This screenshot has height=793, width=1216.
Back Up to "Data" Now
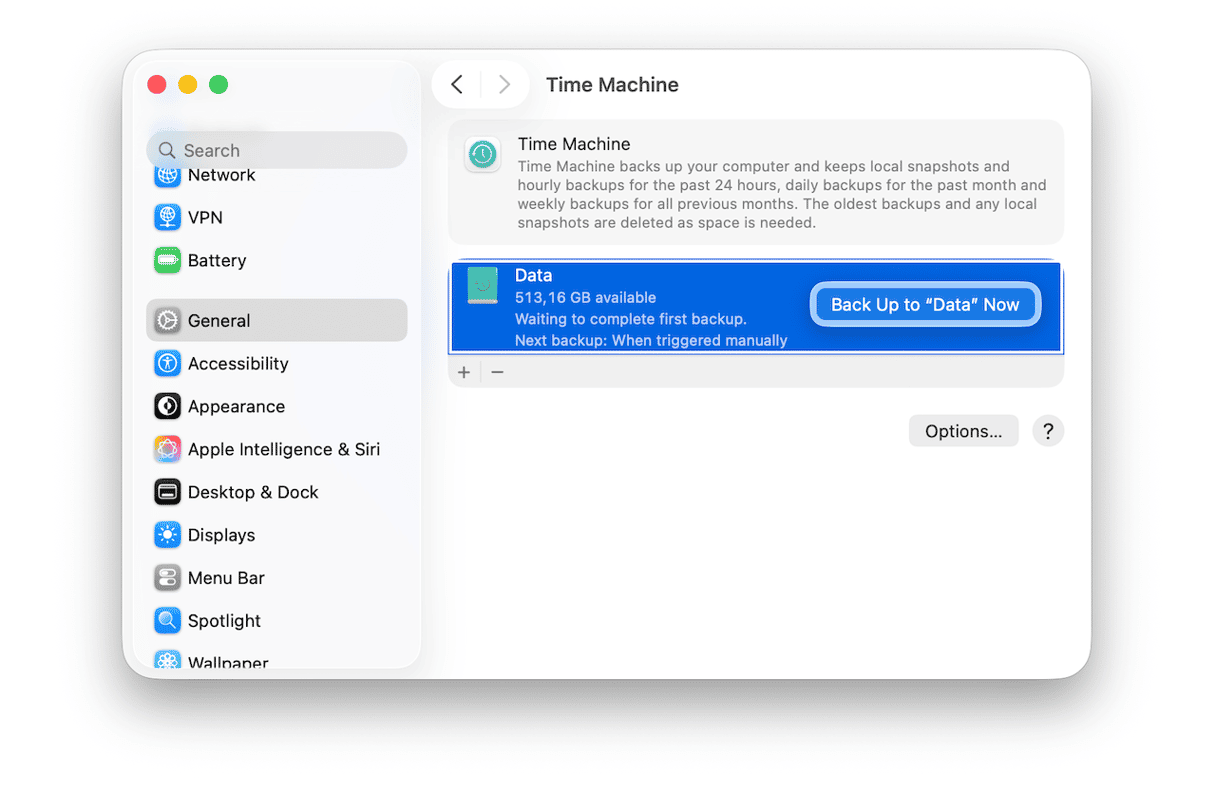click(925, 305)
